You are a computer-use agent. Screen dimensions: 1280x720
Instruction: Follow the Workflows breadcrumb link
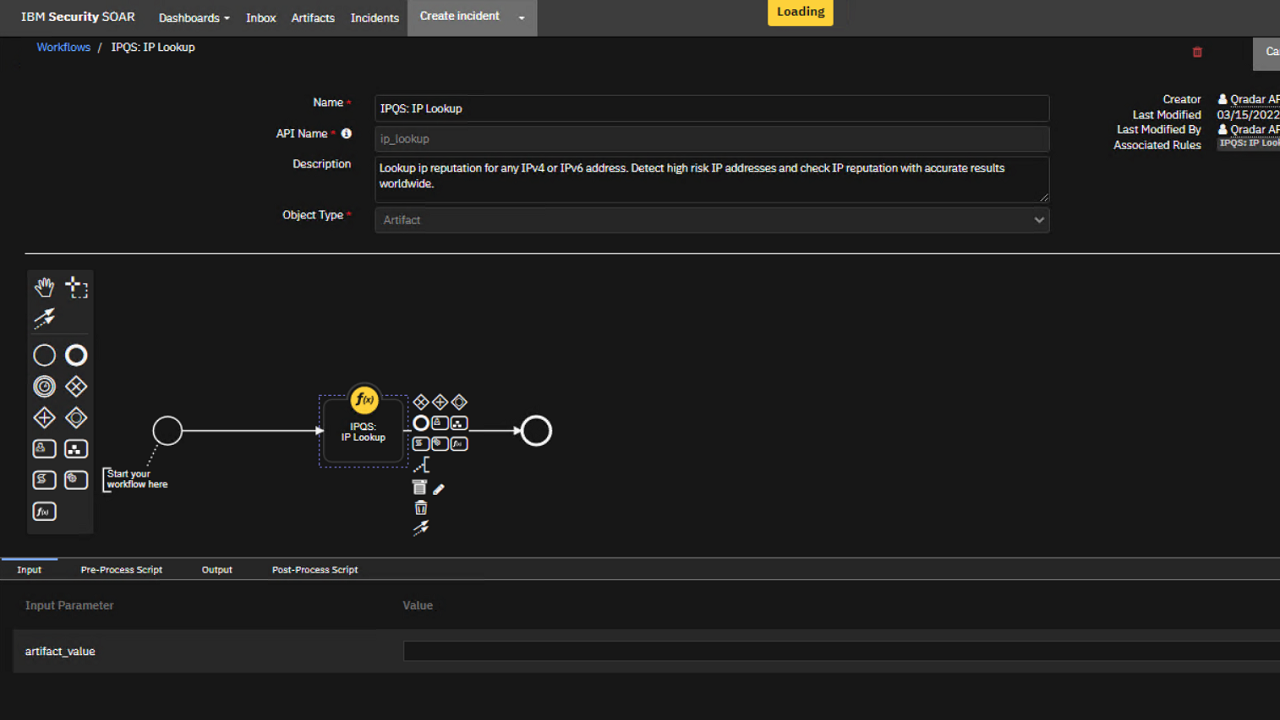[x=64, y=47]
